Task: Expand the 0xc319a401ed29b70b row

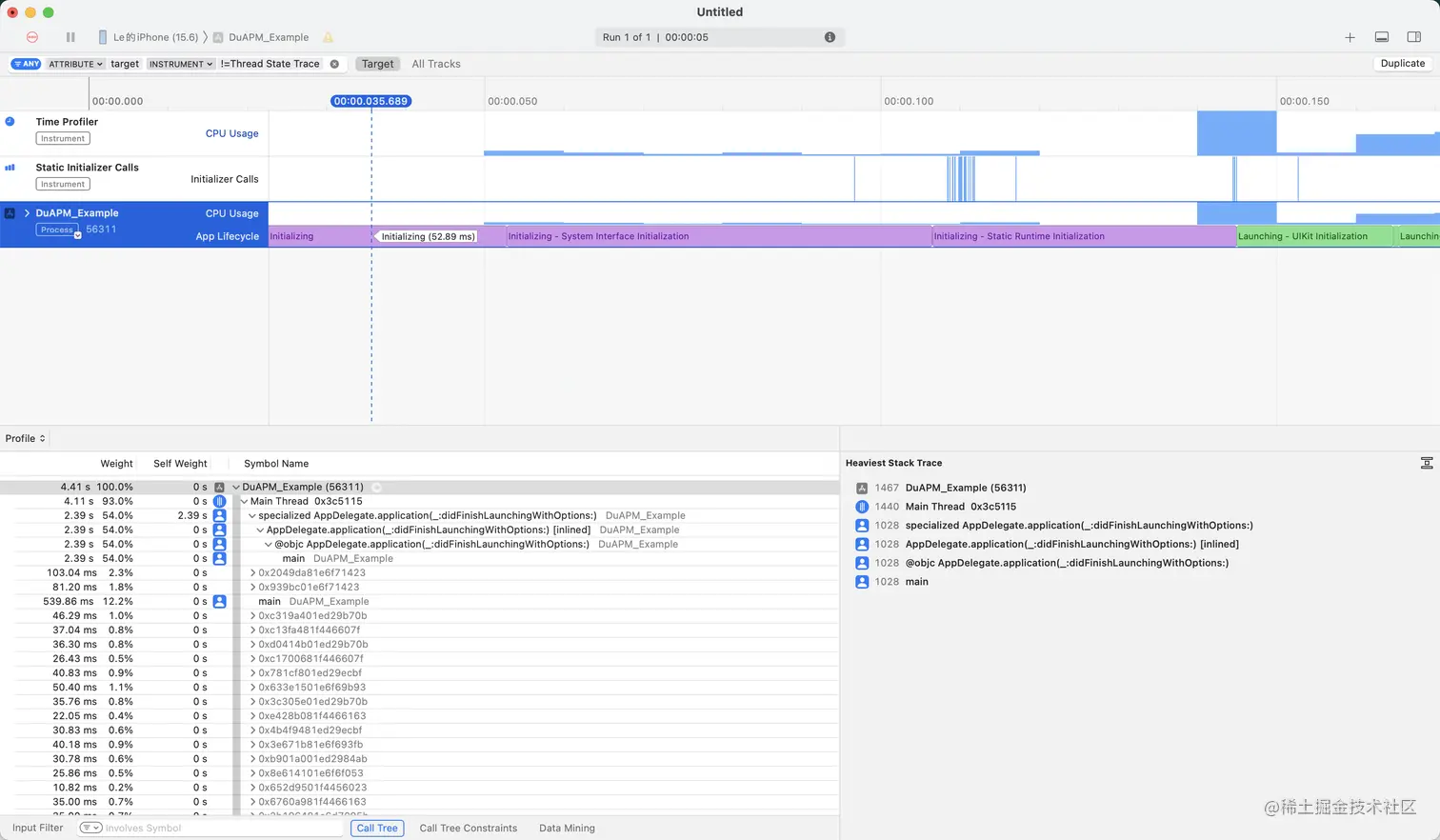Action: 252,615
